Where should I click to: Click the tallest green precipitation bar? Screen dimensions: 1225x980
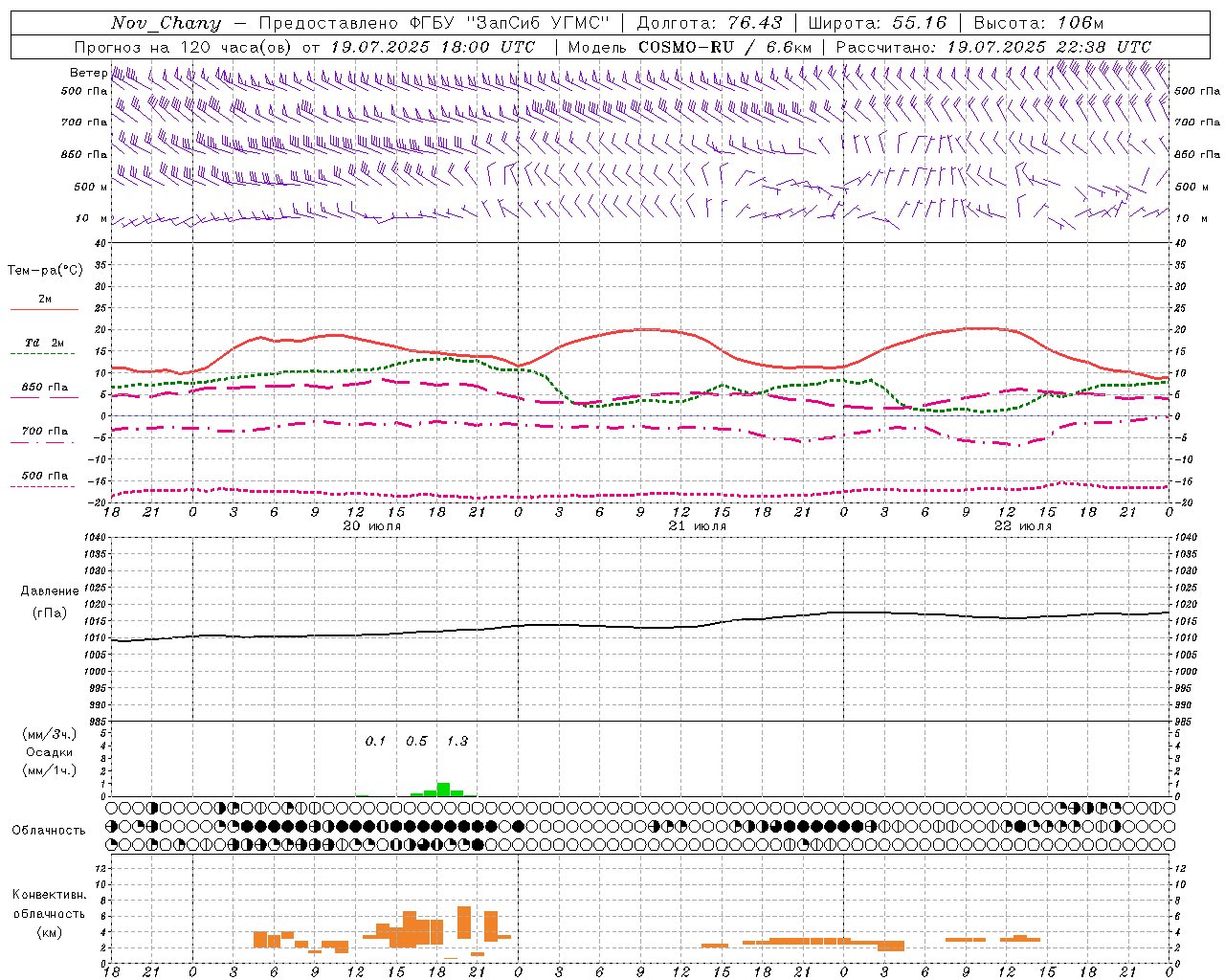point(443,790)
